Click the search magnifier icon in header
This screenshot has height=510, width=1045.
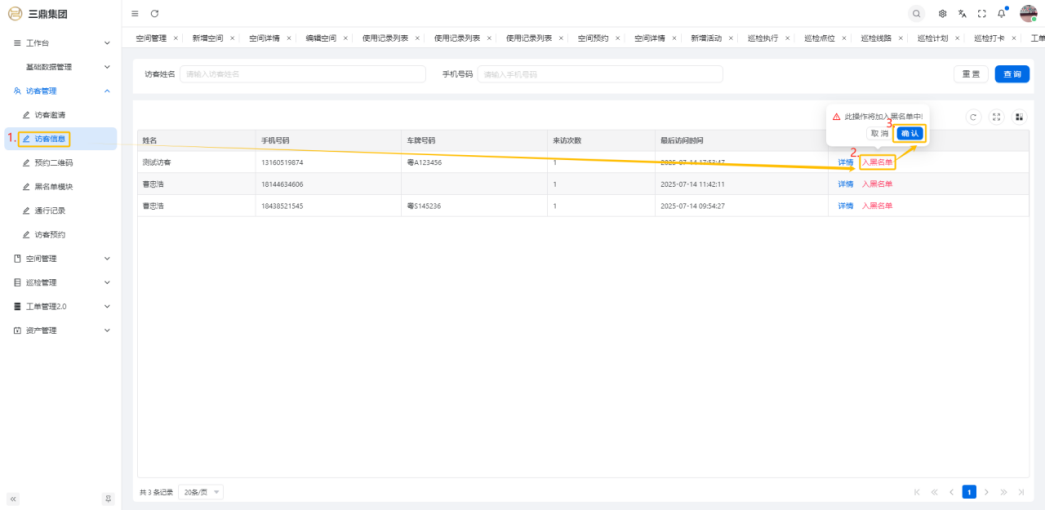[x=916, y=13]
